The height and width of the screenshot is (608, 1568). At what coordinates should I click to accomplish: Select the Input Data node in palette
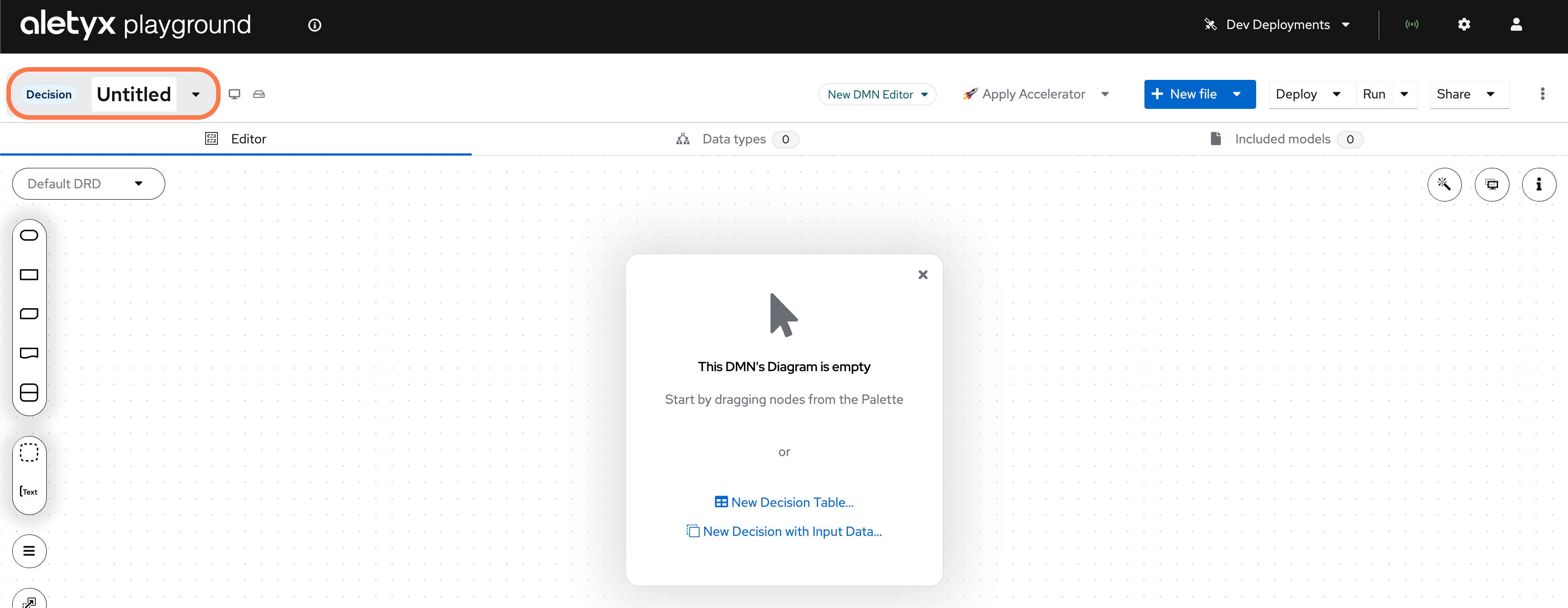click(x=29, y=235)
